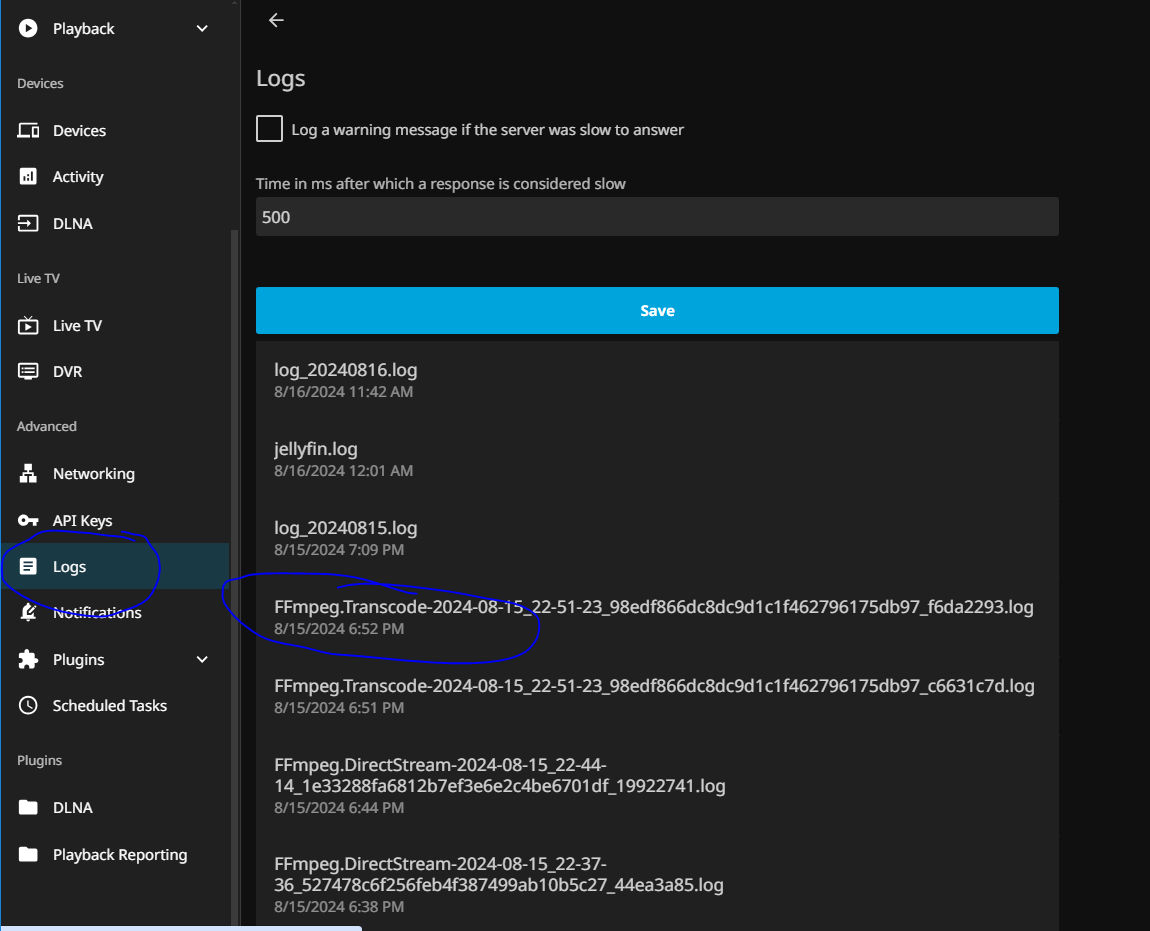
Task: Enable slow server response warning checkbox
Action: point(270,129)
